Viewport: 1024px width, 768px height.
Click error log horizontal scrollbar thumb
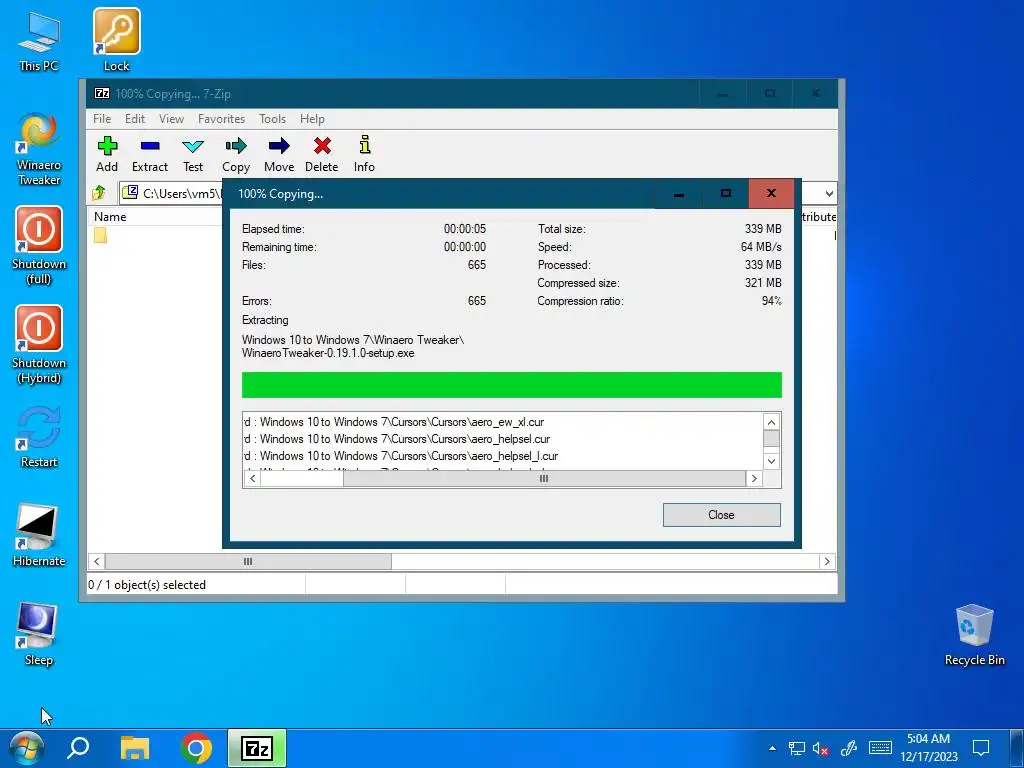click(x=544, y=479)
